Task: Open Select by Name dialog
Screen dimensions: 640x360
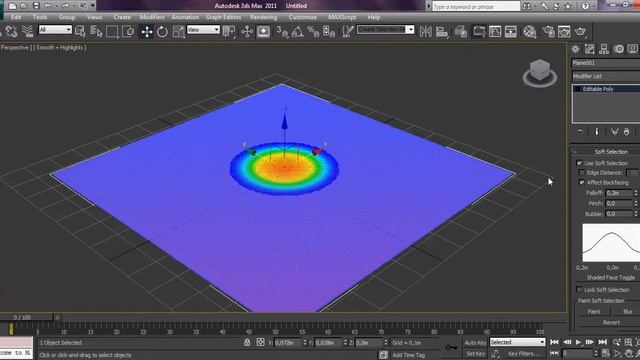Action: point(96,31)
